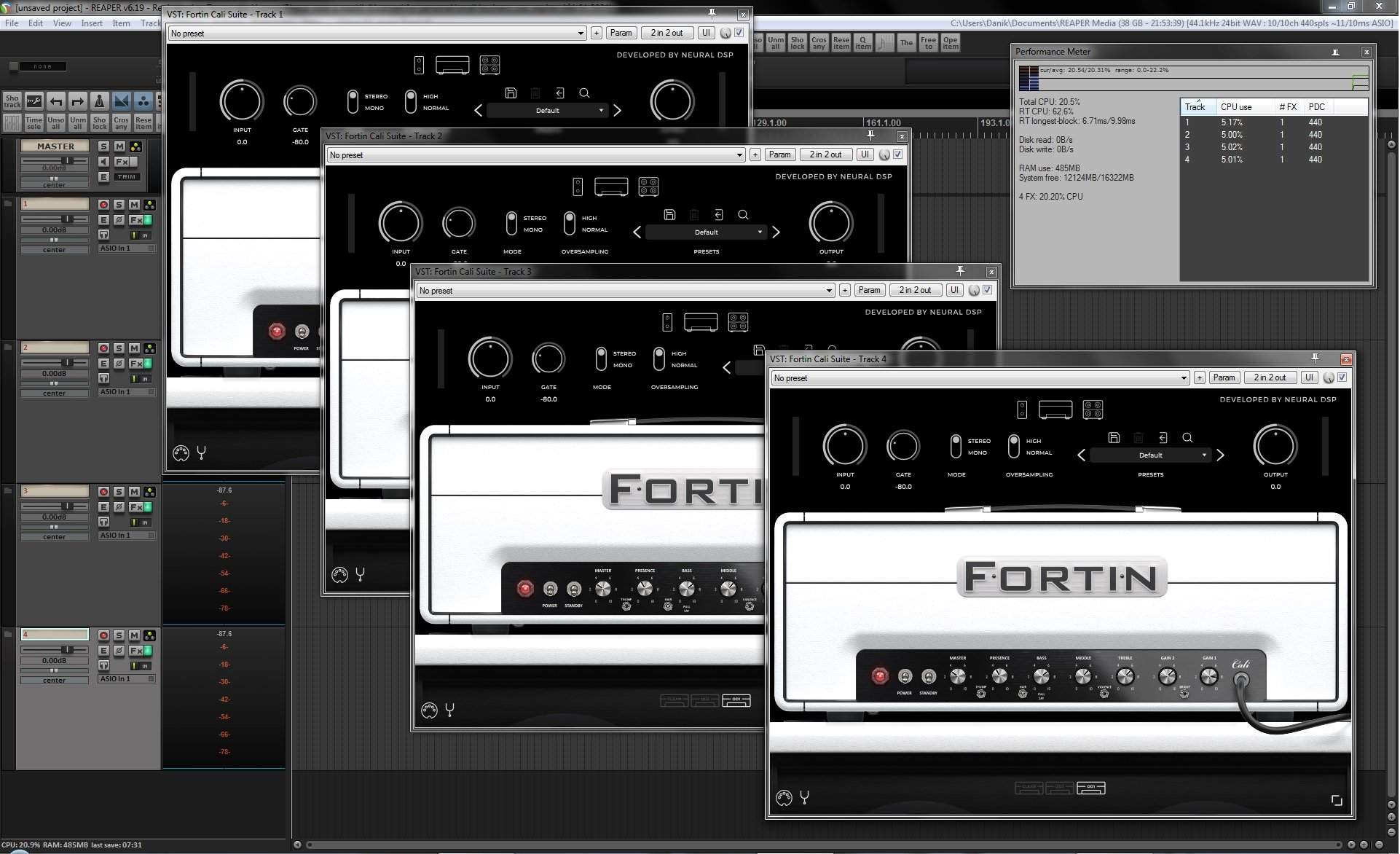This screenshot has width=1400, height=854.
Task: Open routing for track 2
Action: [x=149, y=348]
